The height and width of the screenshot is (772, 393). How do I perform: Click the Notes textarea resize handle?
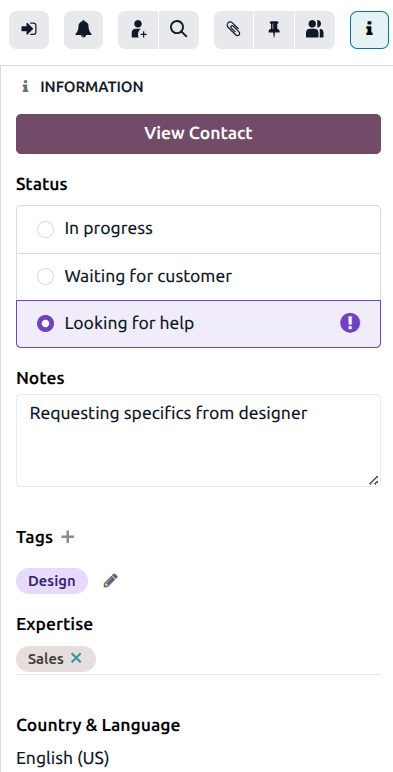[x=374, y=480]
